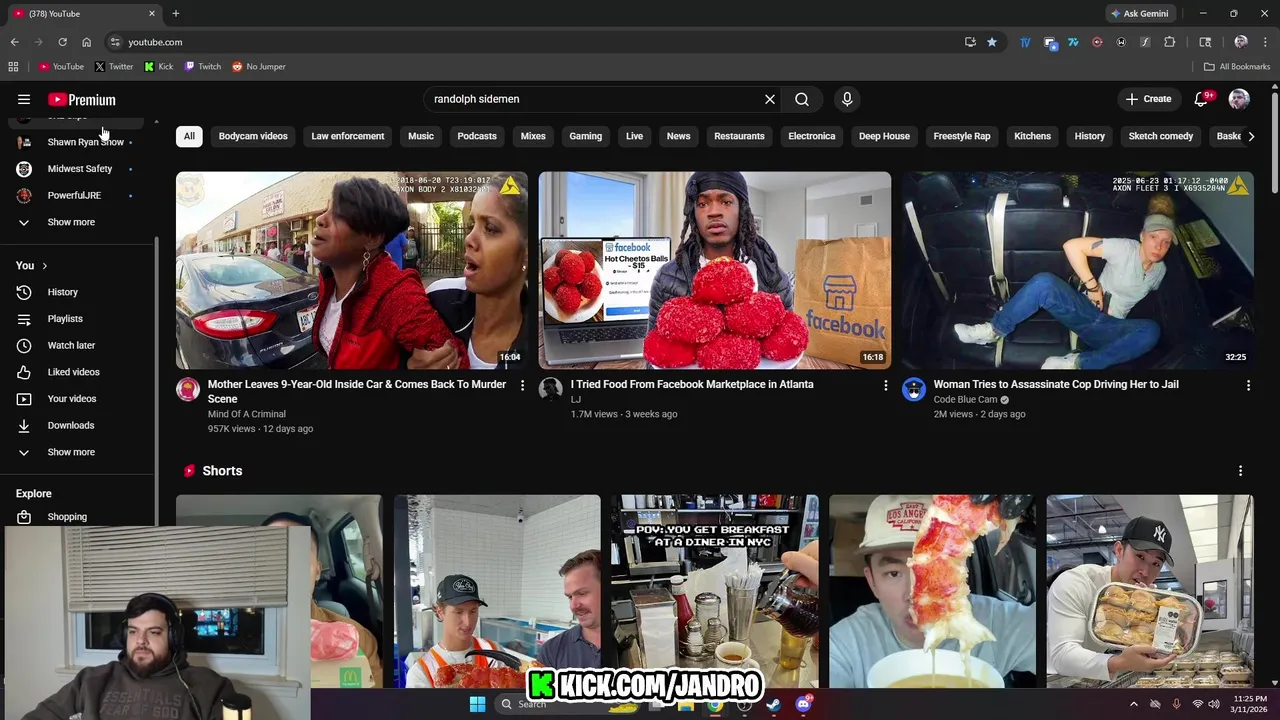
Task: Select the Podcasts filter chip
Action: 477,136
